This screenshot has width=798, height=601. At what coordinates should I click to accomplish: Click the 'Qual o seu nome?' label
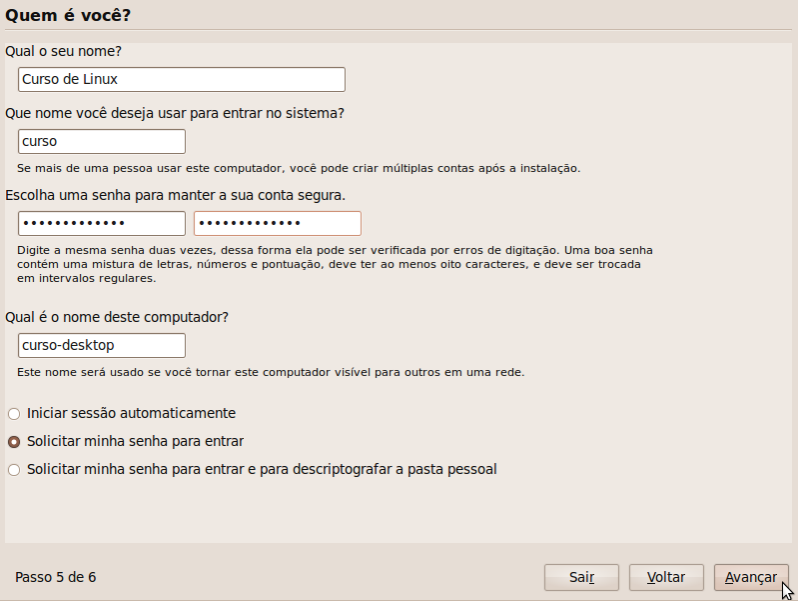[63, 51]
